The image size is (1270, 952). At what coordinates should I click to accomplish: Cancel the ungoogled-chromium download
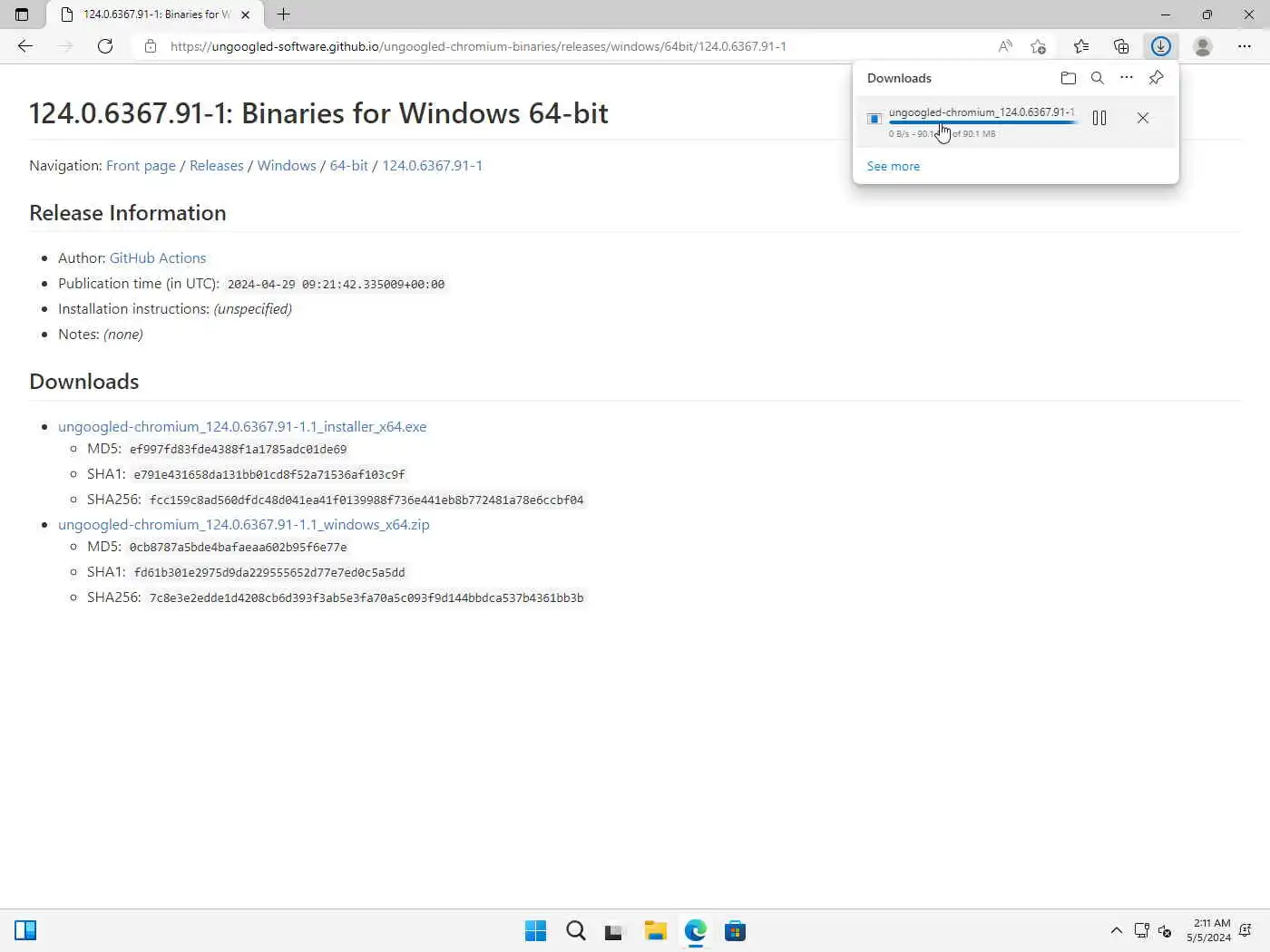[1143, 118]
